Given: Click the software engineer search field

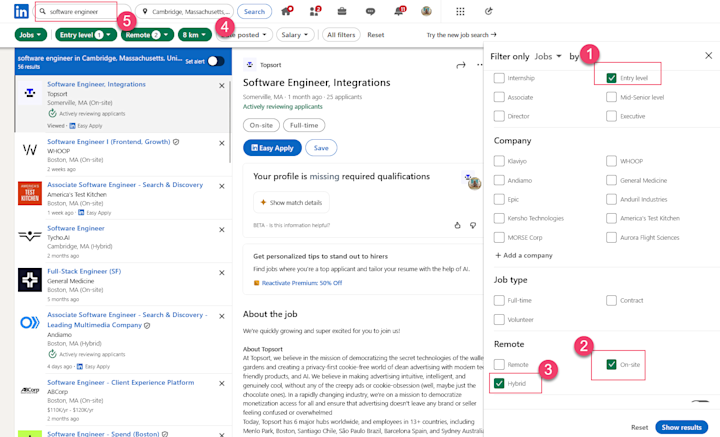Looking at the screenshot, I should pyautogui.click(x=82, y=11).
